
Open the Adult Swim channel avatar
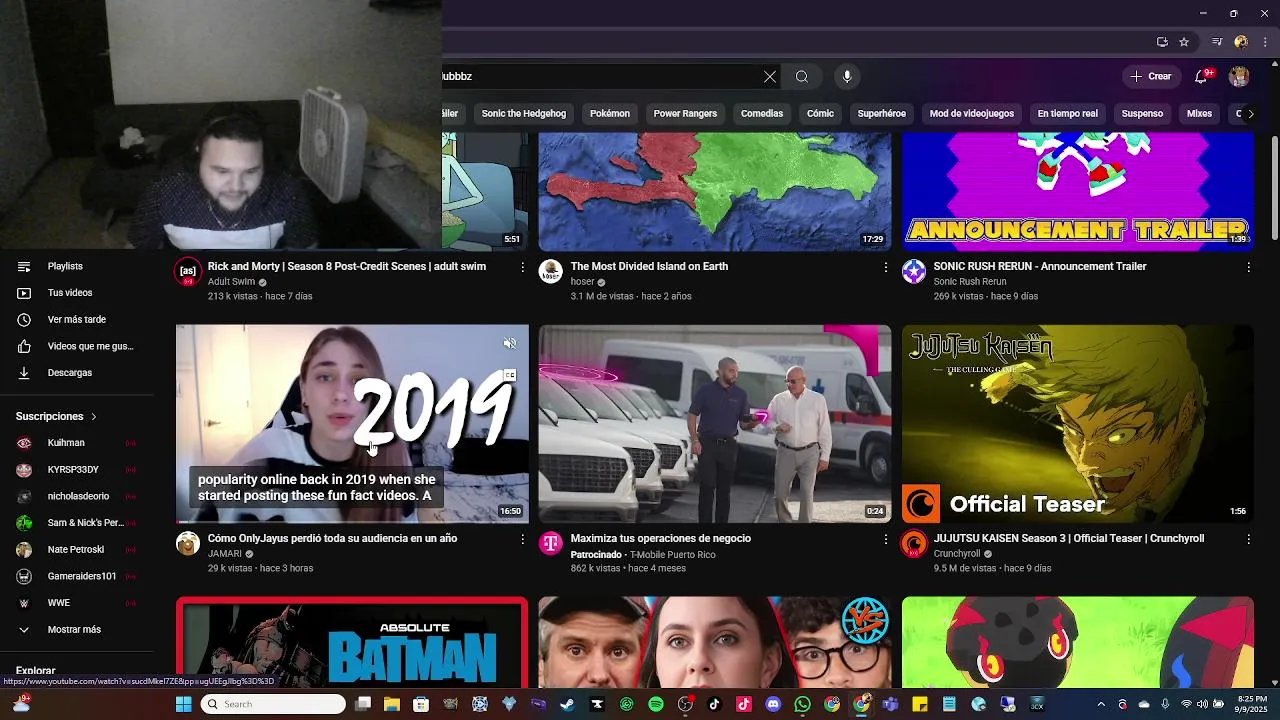point(188,272)
